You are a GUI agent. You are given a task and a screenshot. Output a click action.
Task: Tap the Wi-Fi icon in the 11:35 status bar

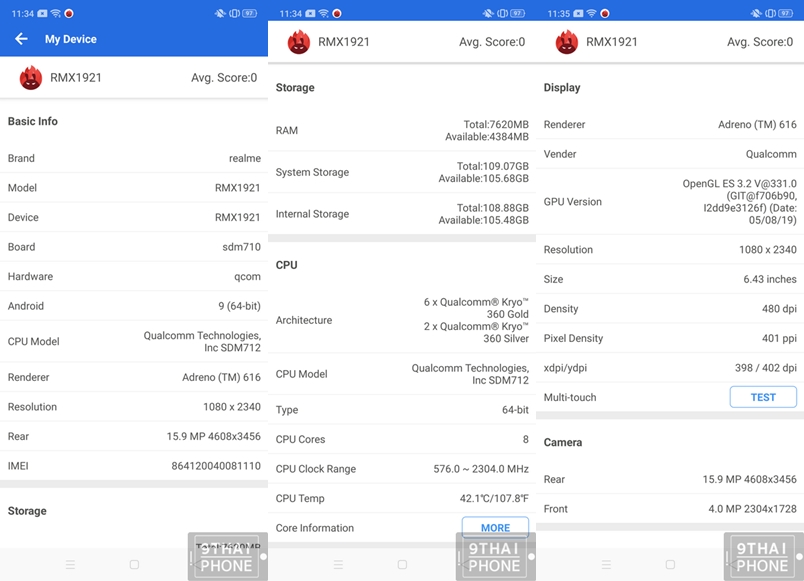(x=592, y=13)
